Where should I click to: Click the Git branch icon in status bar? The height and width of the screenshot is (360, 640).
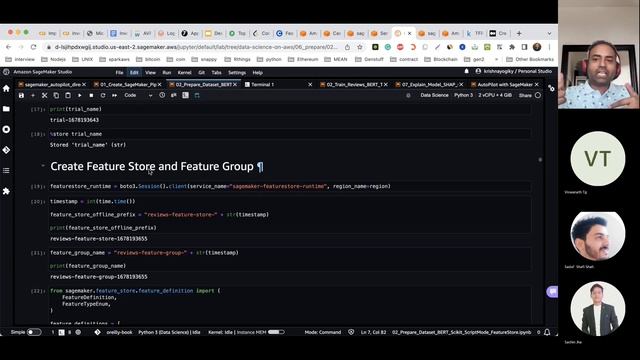[98, 332]
